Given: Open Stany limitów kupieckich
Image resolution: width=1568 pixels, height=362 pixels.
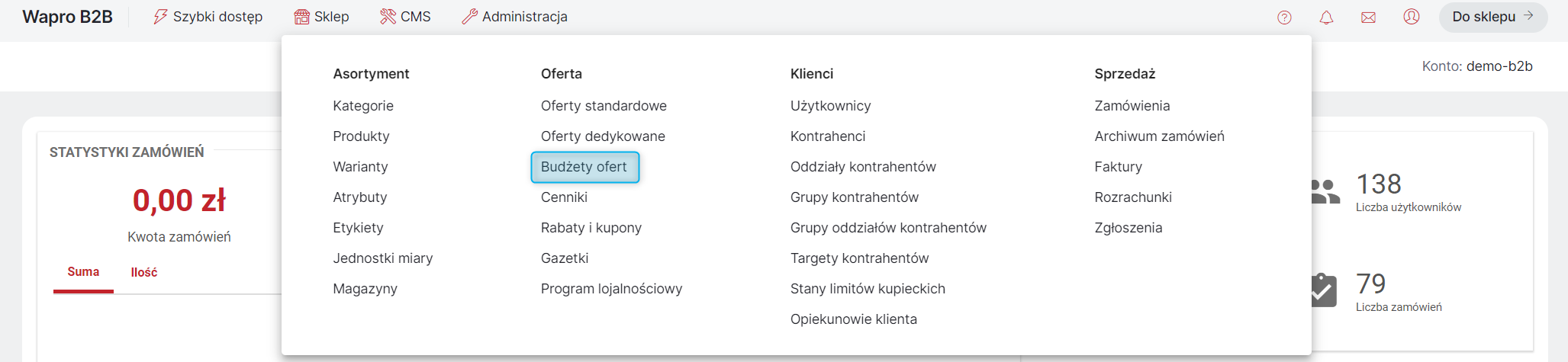Looking at the screenshot, I should (x=868, y=289).
